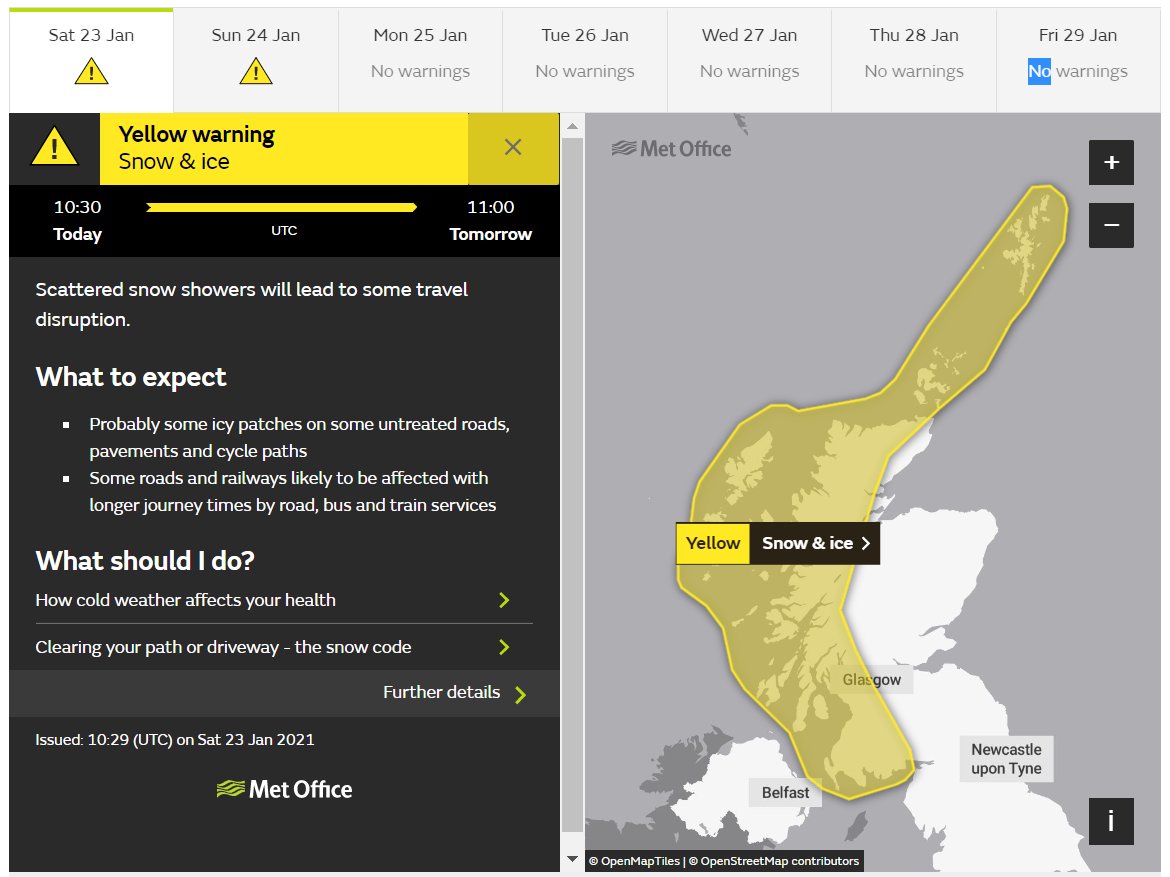Click Newcastle upon Tyne map label
The width and height of the screenshot is (1170, 877).
pyautogui.click(x=1006, y=759)
